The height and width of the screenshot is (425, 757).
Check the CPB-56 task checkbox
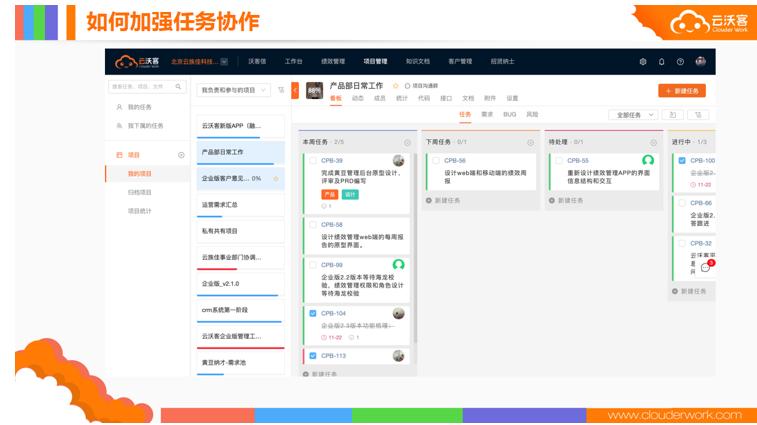(436, 160)
